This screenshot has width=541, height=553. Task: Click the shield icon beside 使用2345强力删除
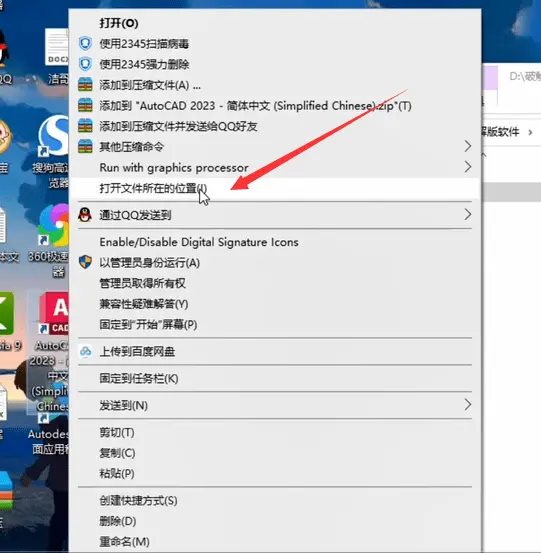click(85, 64)
